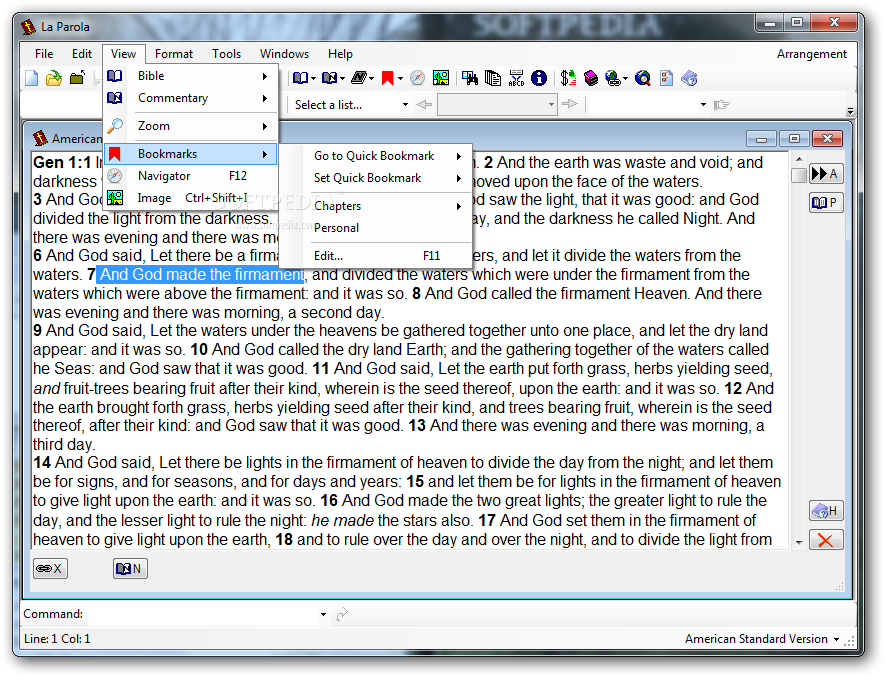Screen dimensions: 885x677
Task: Click the grayed right arrow beside list box
Action: coord(570,104)
